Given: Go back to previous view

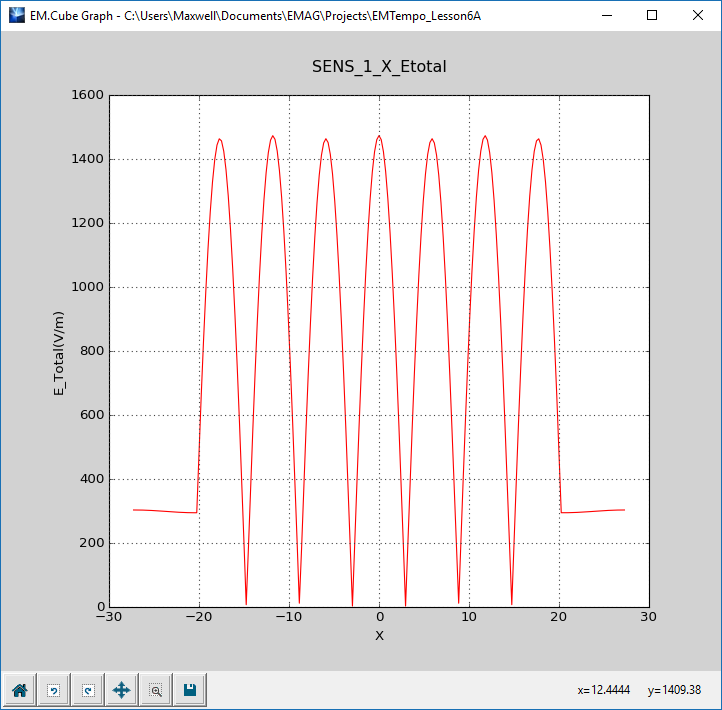Looking at the screenshot, I should [x=53, y=689].
